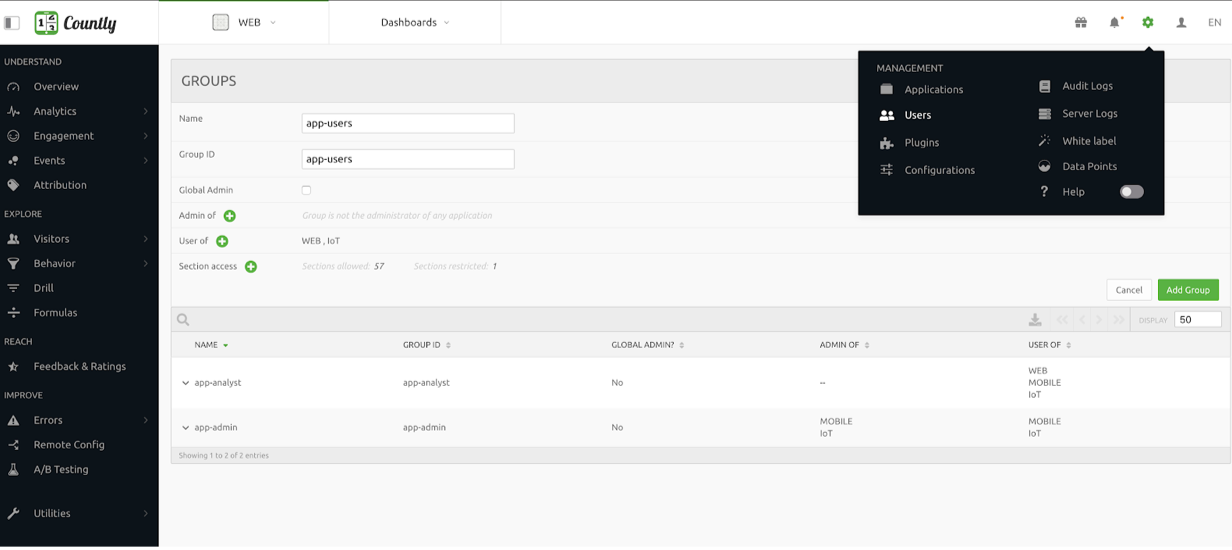
Task: Add application with the 'Admin of' plus icon
Action: 230,216
